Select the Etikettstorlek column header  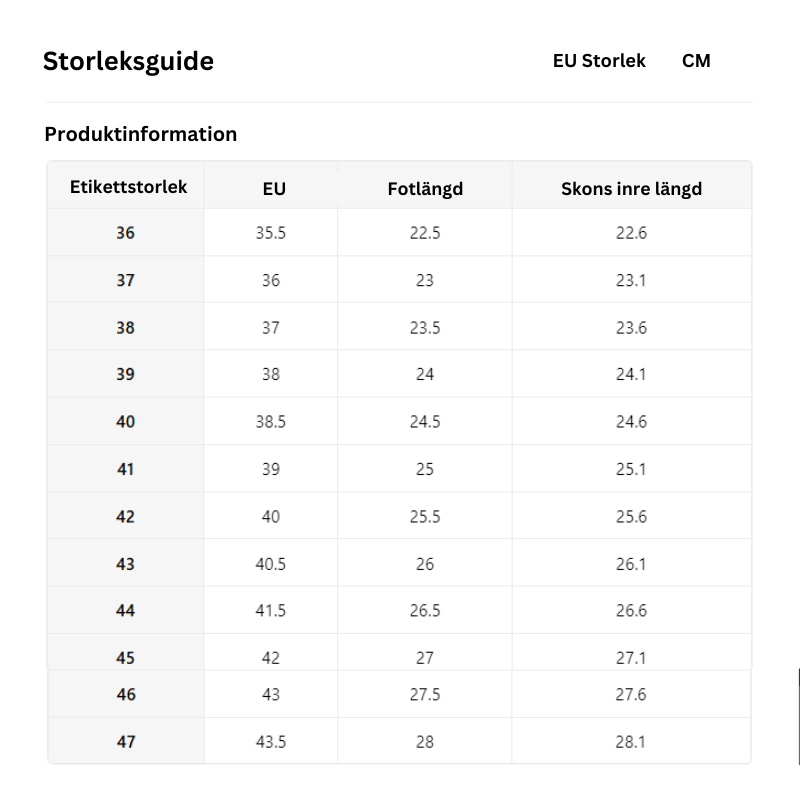[x=128, y=187]
